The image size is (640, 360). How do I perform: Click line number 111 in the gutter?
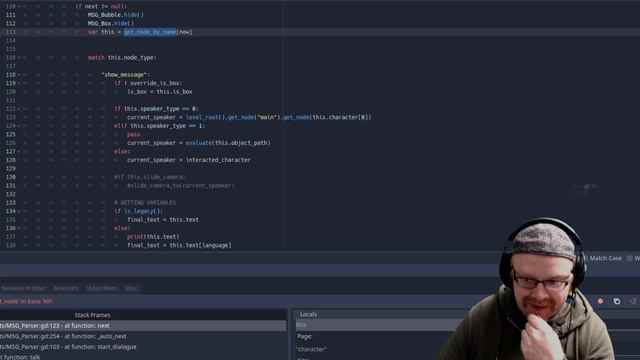click(11, 15)
